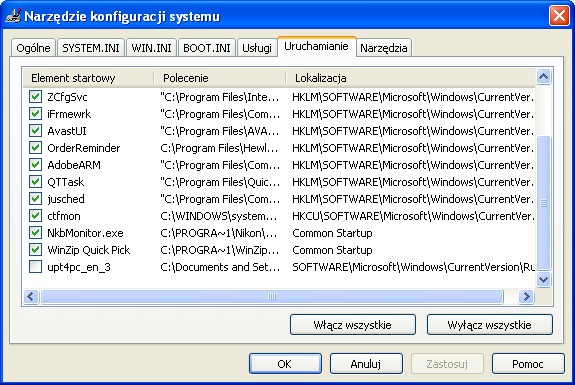This screenshot has width=575, height=385.
Task: Click the ZCfgSvc item name
Action: tap(67, 97)
